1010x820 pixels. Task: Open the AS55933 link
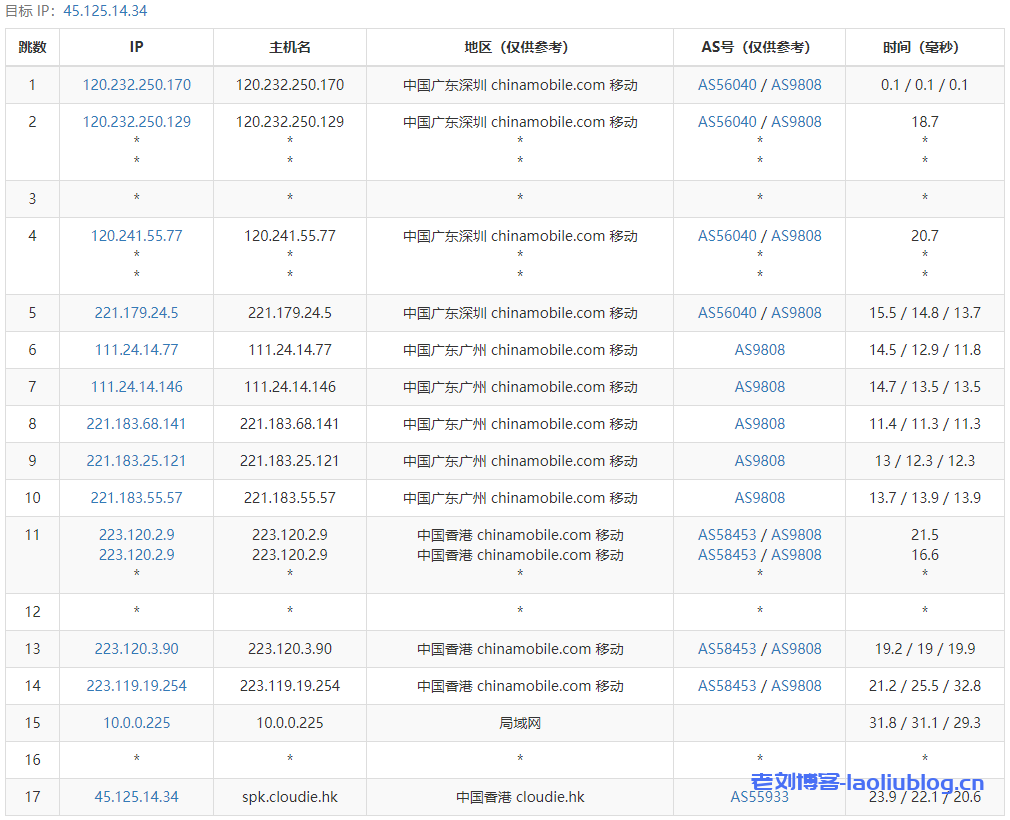[x=759, y=797]
